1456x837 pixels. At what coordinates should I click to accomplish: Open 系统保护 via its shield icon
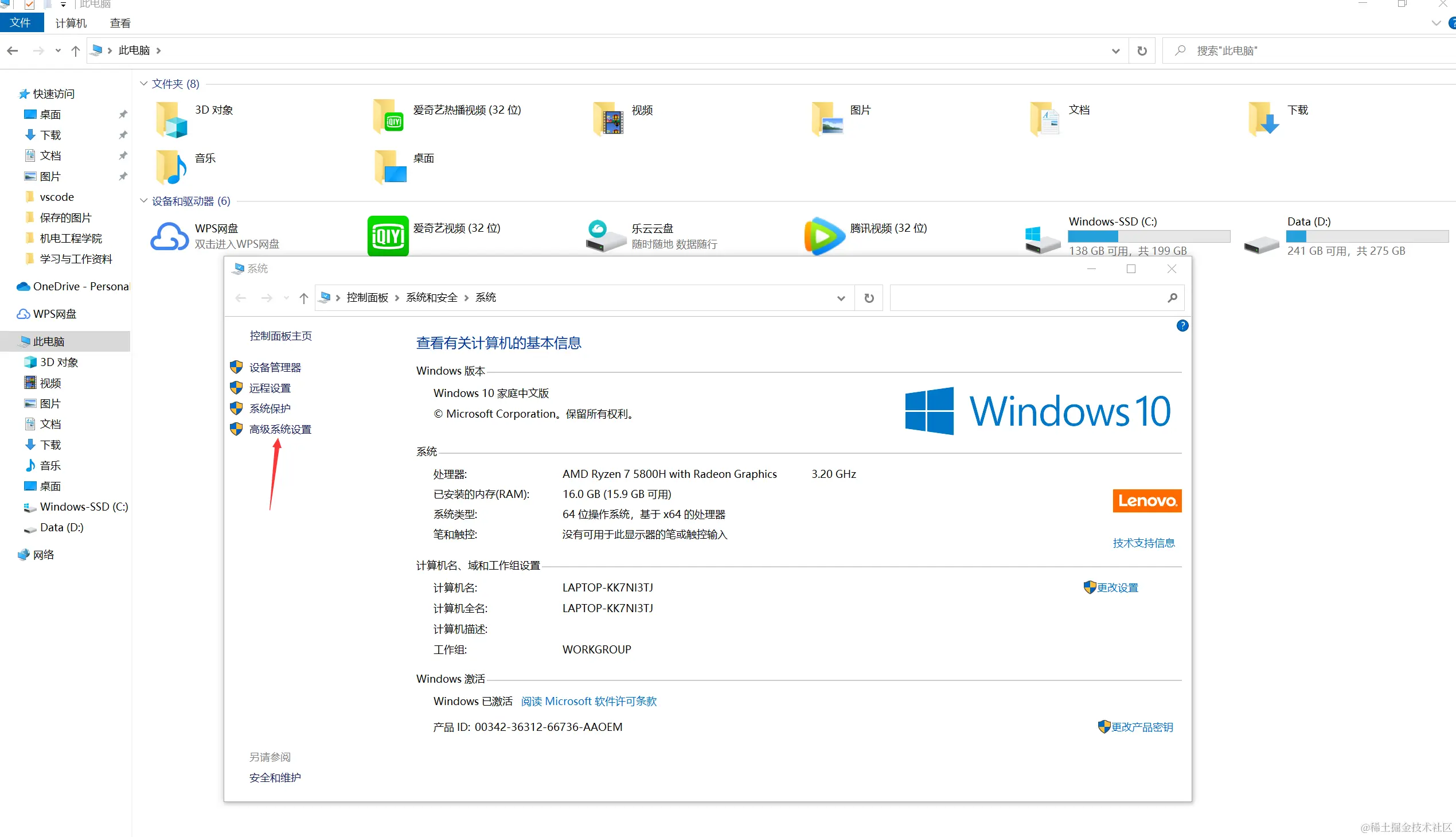pyautogui.click(x=236, y=408)
